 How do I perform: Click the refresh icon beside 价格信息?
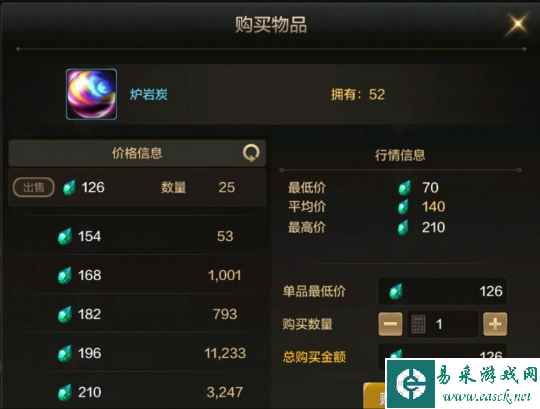(251, 153)
